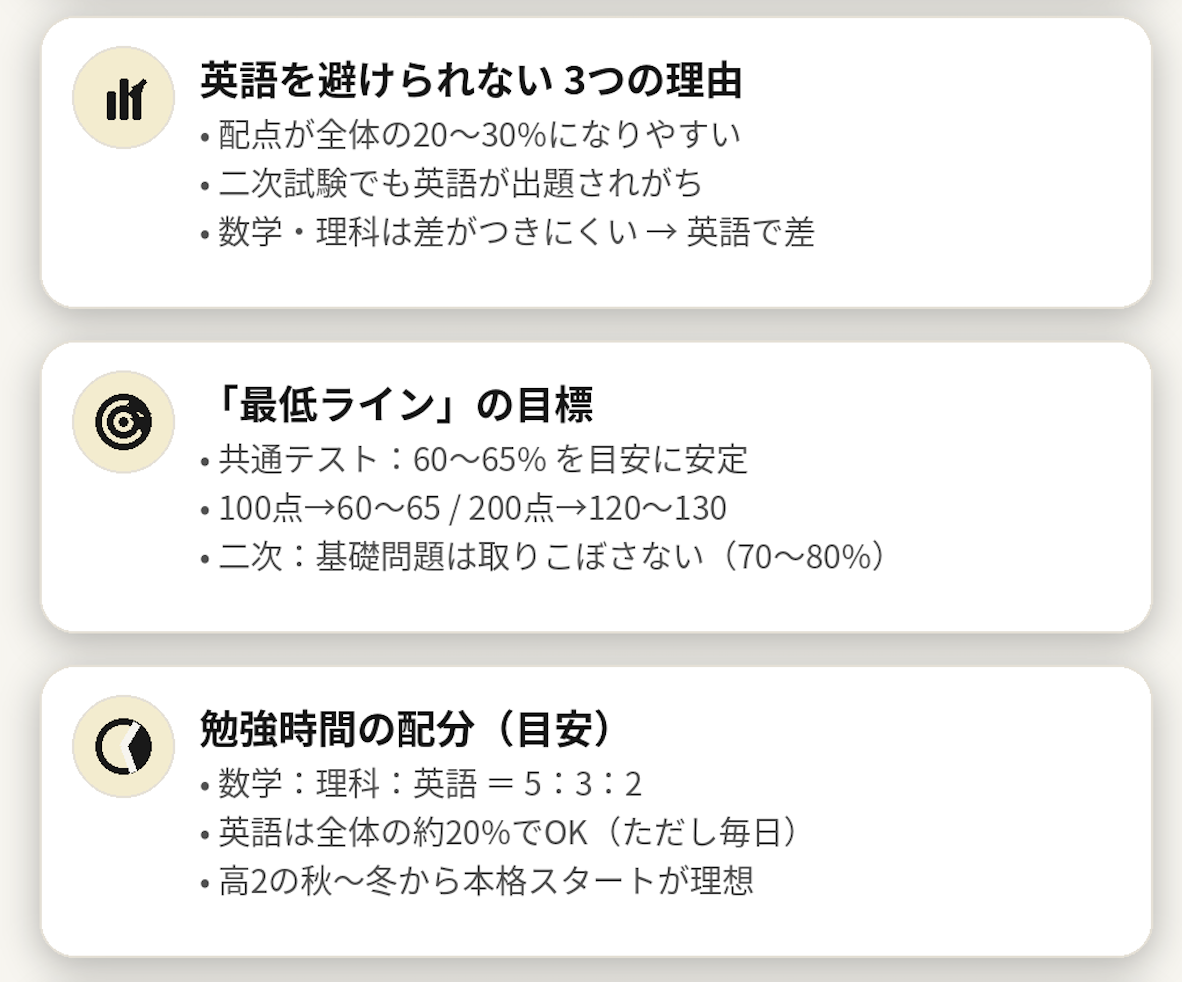The width and height of the screenshot is (1182, 982).
Task: Click the 200点→120〜130 score text
Action: [598, 508]
